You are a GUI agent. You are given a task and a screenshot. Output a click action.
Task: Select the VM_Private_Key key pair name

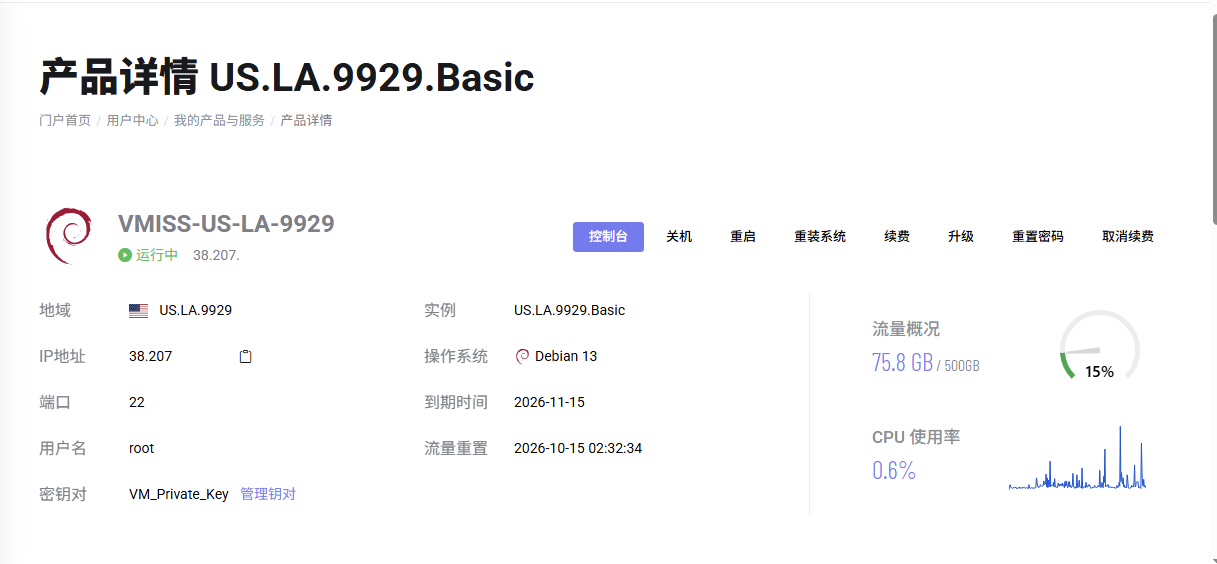coord(179,494)
